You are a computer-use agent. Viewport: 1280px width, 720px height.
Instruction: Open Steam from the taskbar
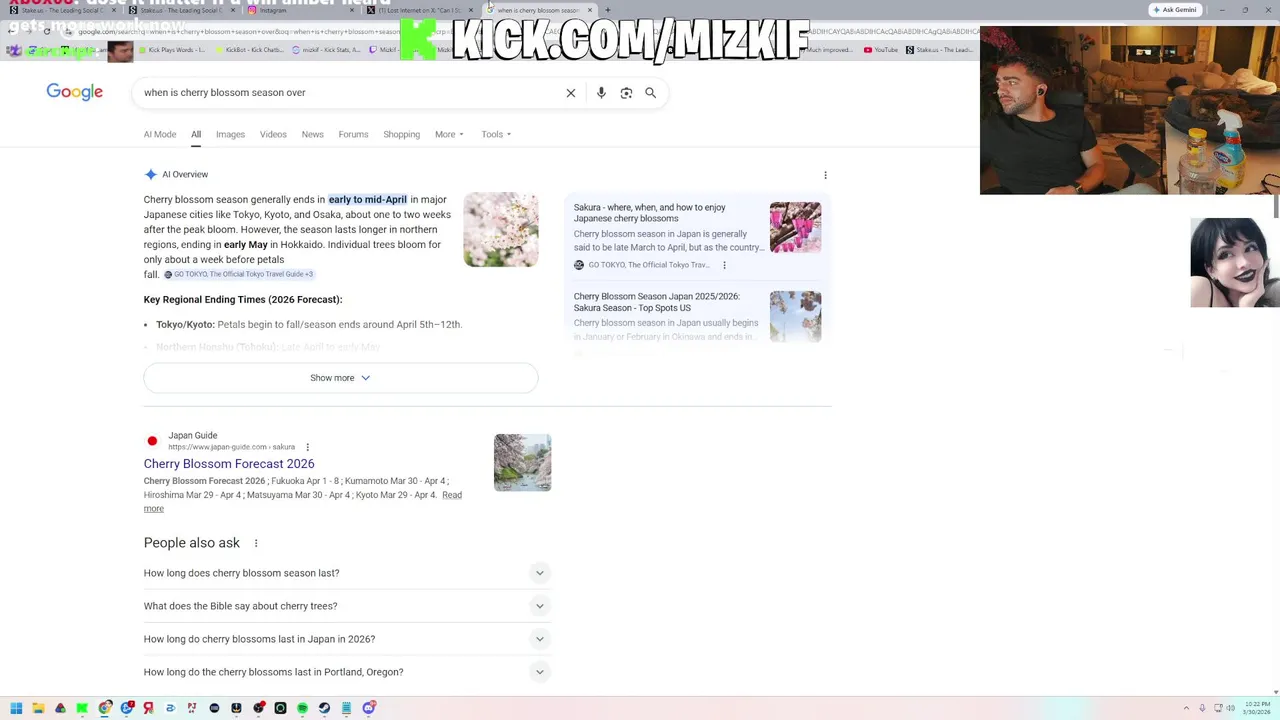click(324, 708)
